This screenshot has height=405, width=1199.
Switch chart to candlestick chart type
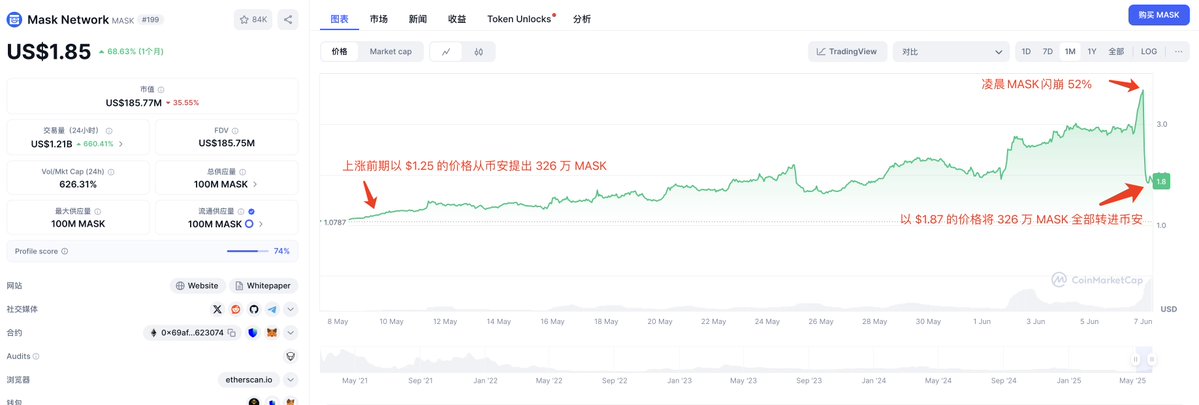[x=479, y=52]
